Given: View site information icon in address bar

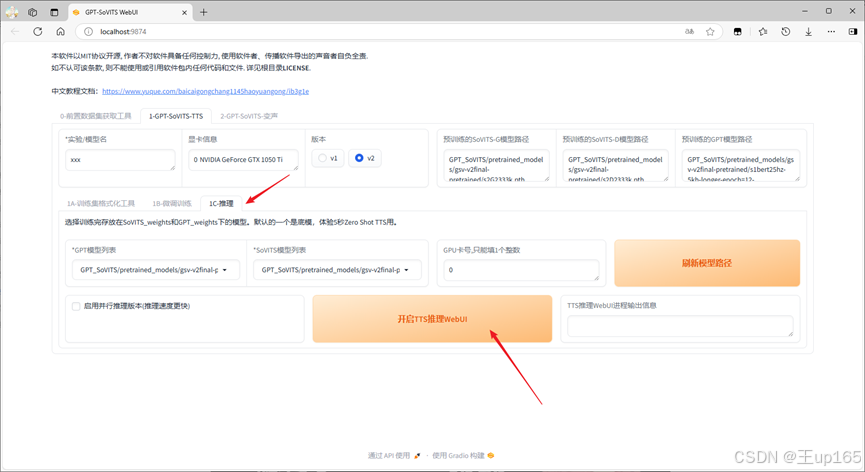Looking at the screenshot, I should point(88,31).
